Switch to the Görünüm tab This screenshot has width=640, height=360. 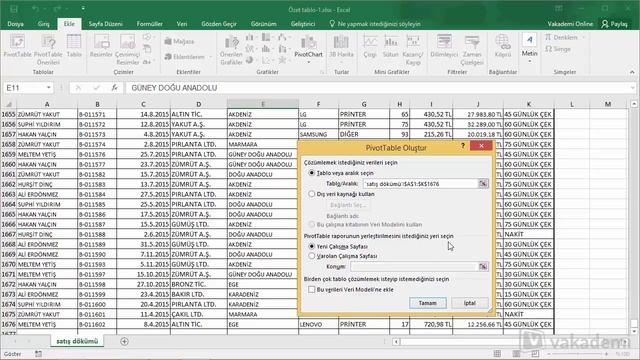(x=263, y=24)
